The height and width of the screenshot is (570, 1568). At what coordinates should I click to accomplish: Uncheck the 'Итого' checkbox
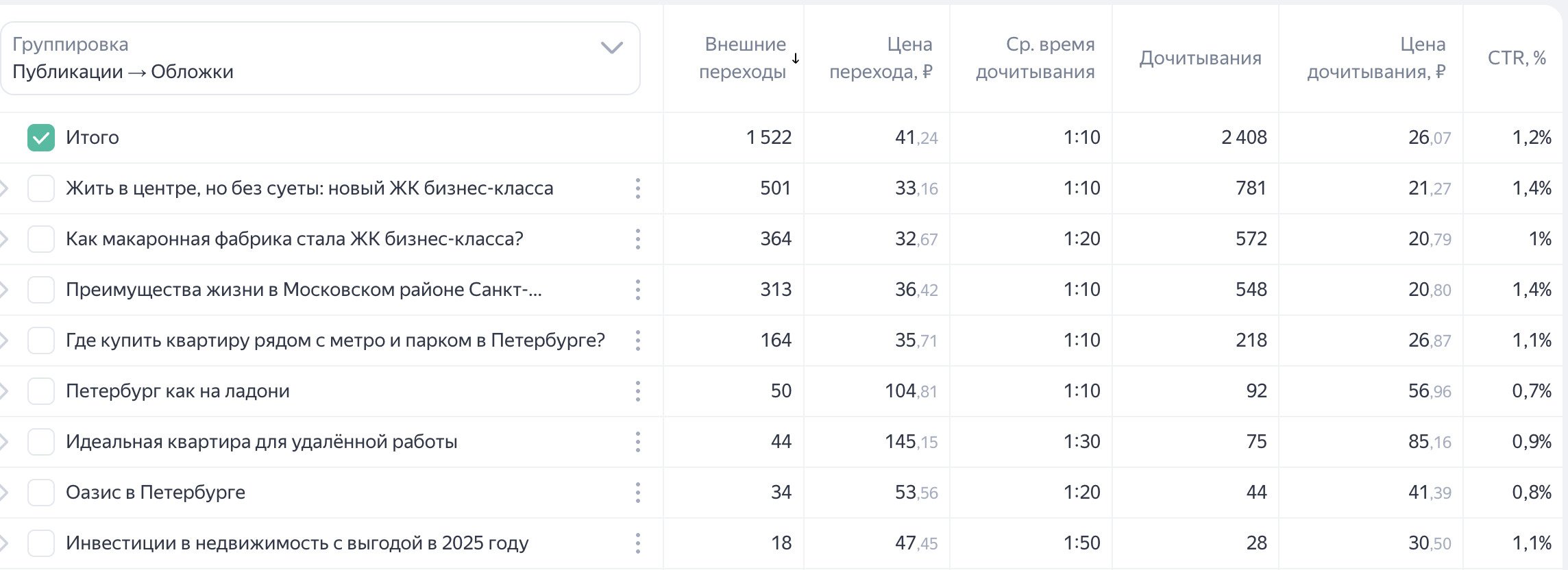[x=41, y=138]
